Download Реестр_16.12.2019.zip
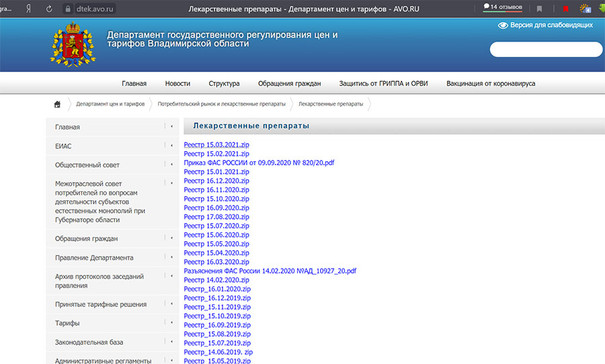This screenshot has width=605, height=364. (x=217, y=298)
